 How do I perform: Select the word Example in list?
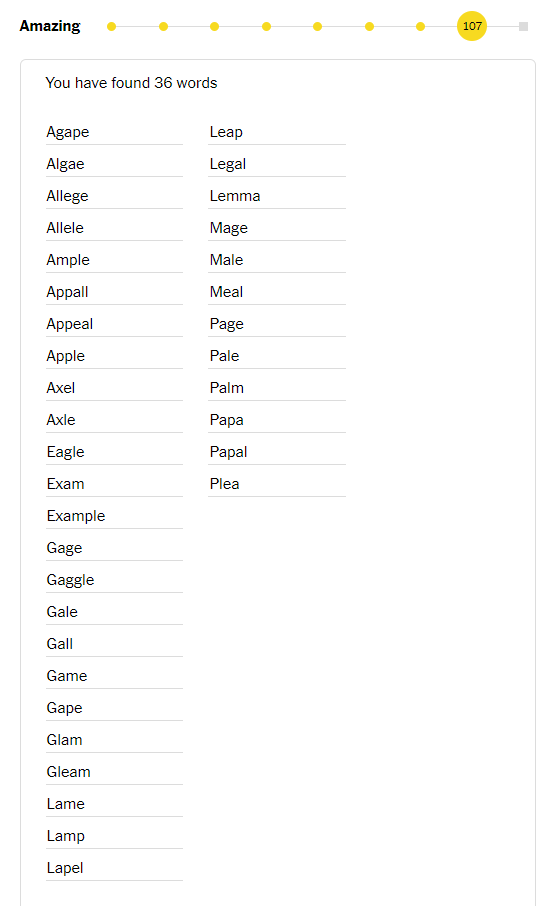point(76,516)
